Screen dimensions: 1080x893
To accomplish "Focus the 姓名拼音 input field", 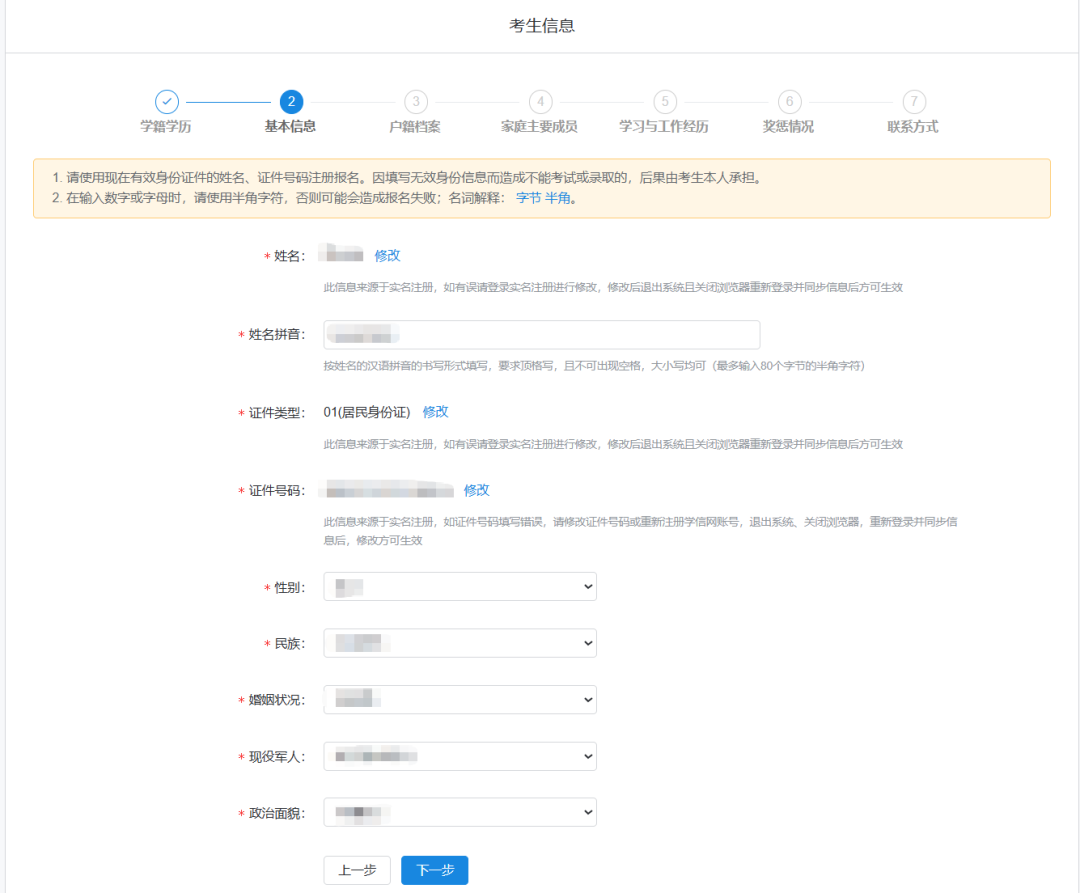I will 542,335.
